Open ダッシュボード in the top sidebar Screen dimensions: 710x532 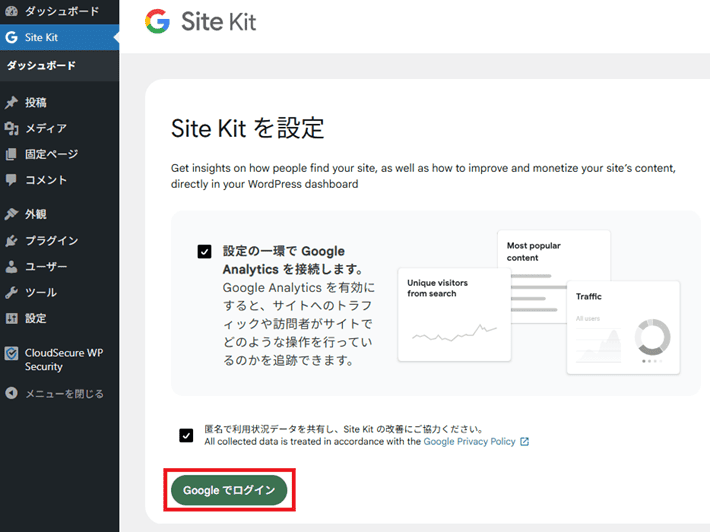(x=59, y=11)
